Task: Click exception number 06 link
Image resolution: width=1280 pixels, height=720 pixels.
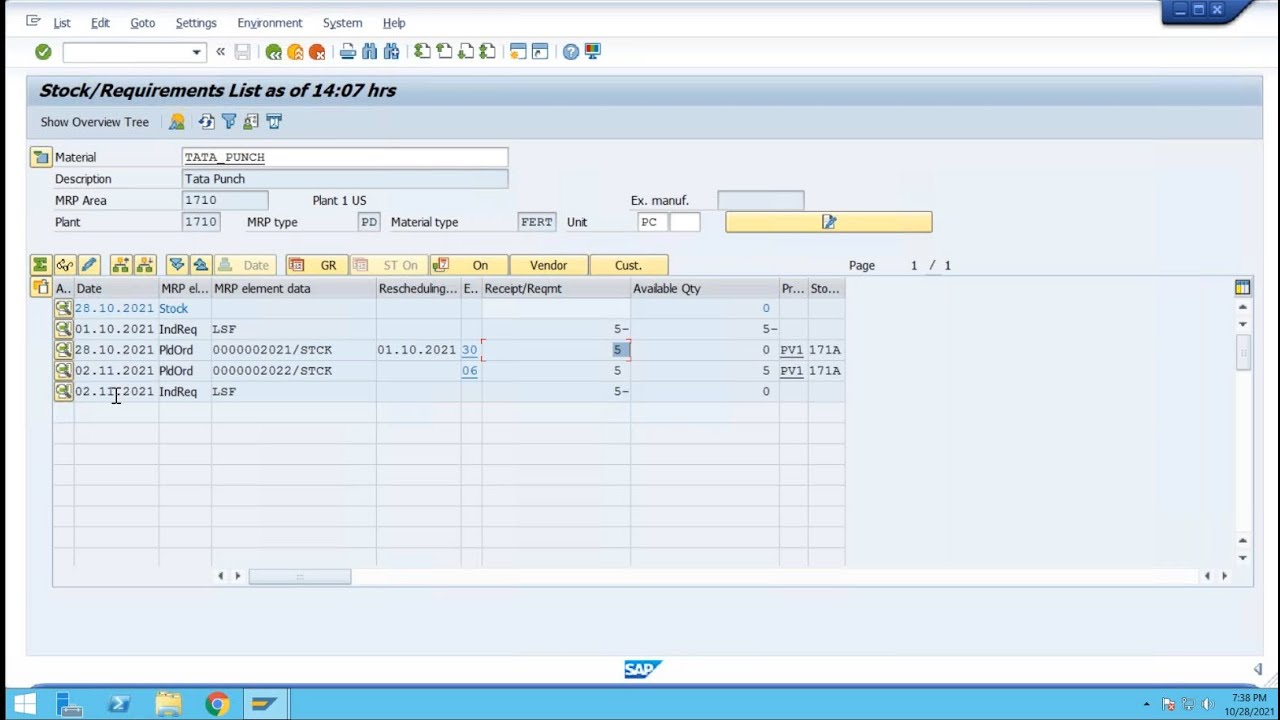Action: click(x=469, y=371)
